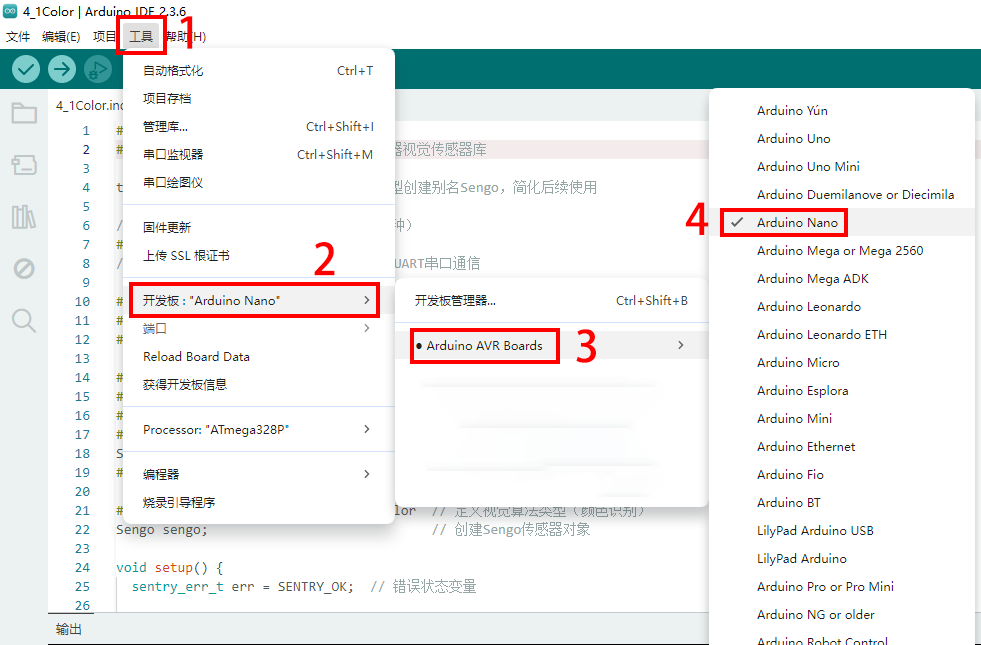The height and width of the screenshot is (645, 981).
Task: Select 固件更新 menu entry
Action: click(258, 227)
